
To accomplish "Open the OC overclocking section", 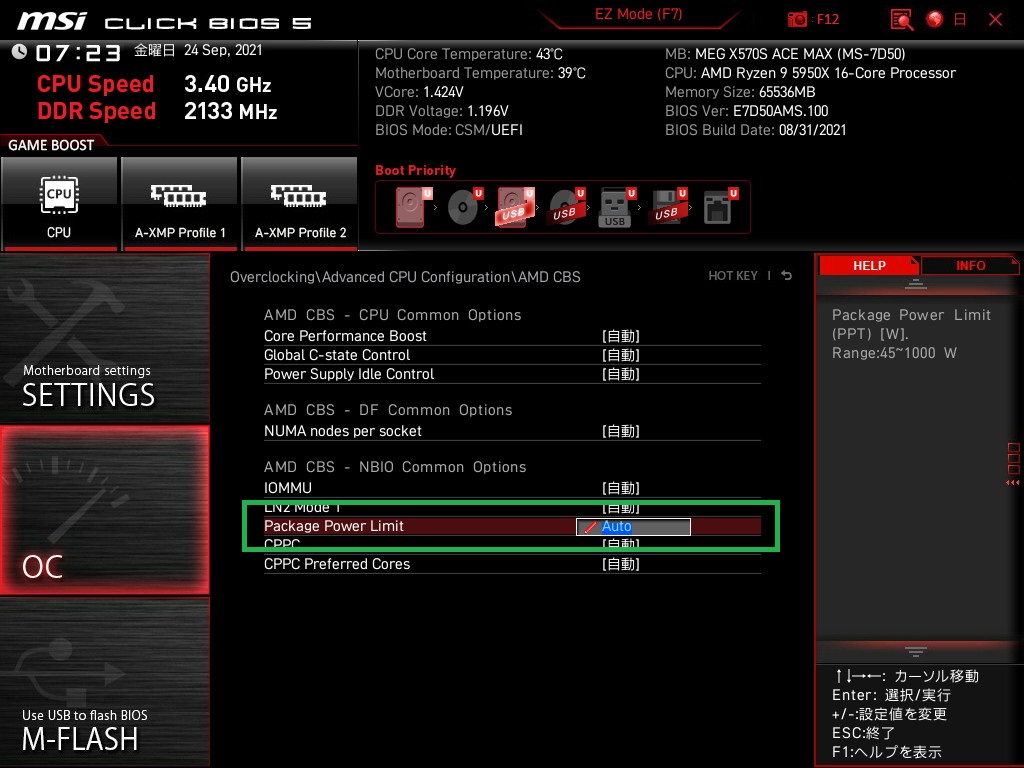I will (104, 510).
